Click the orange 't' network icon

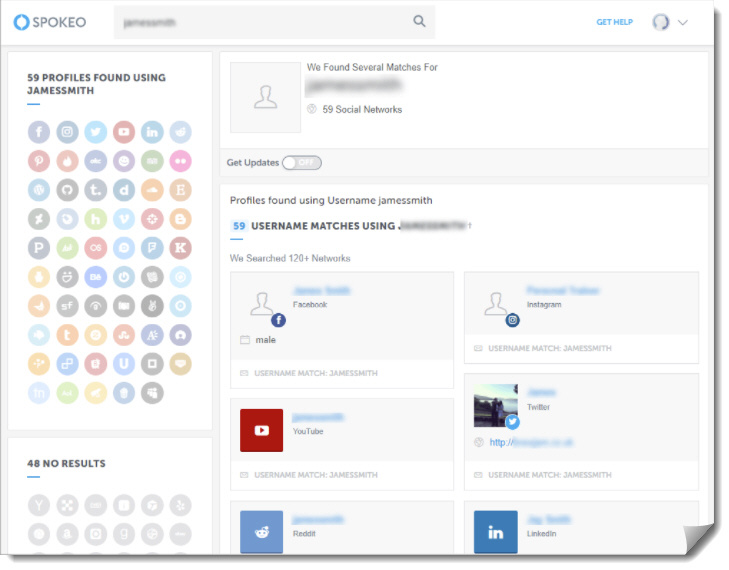(67, 335)
